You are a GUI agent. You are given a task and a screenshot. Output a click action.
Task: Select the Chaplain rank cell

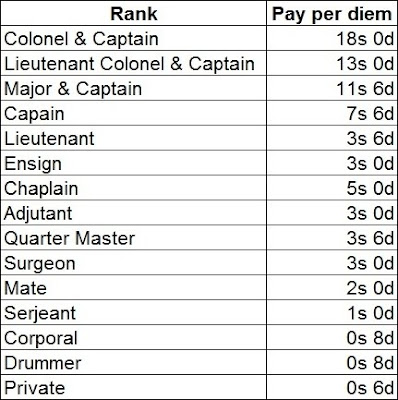point(133,188)
